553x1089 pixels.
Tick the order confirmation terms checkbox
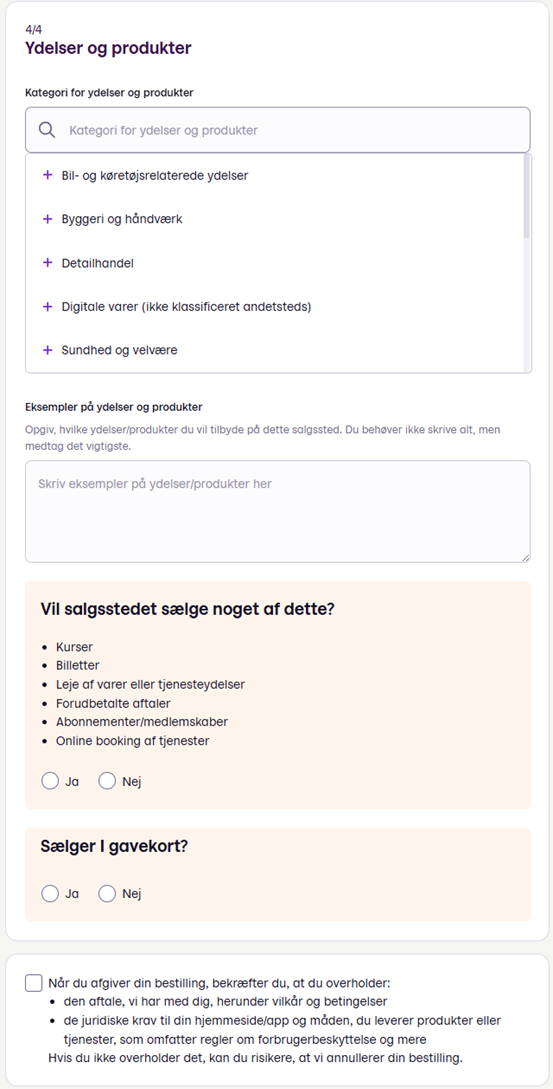coord(33,983)
